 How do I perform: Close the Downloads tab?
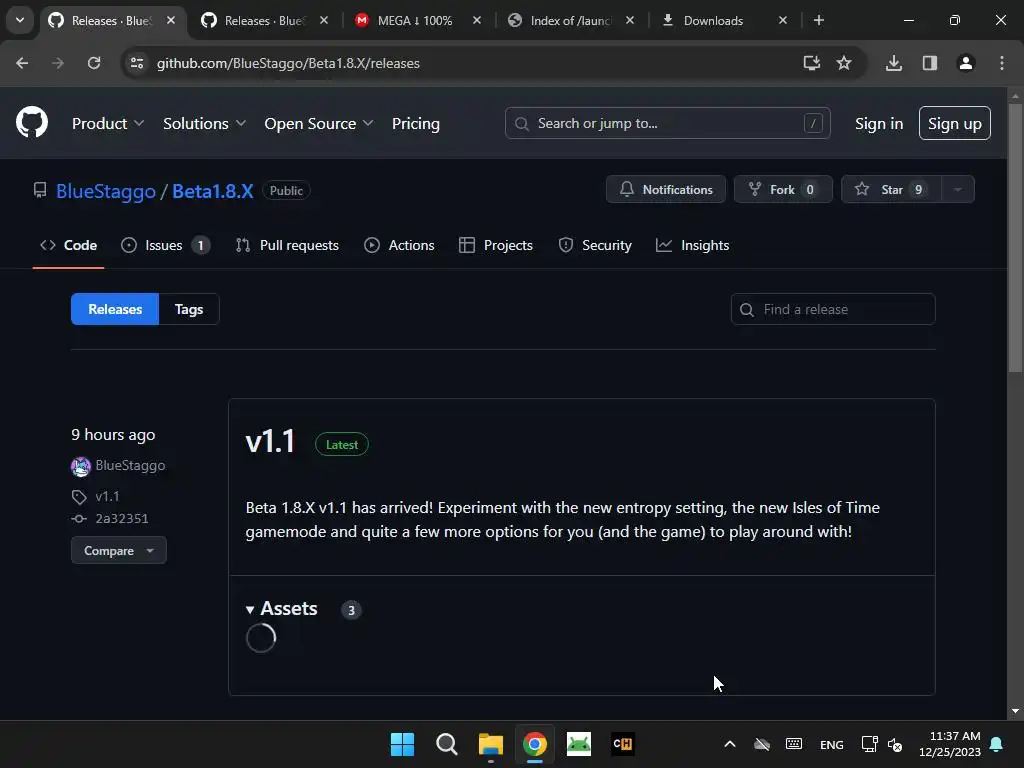tap(782, 20)
